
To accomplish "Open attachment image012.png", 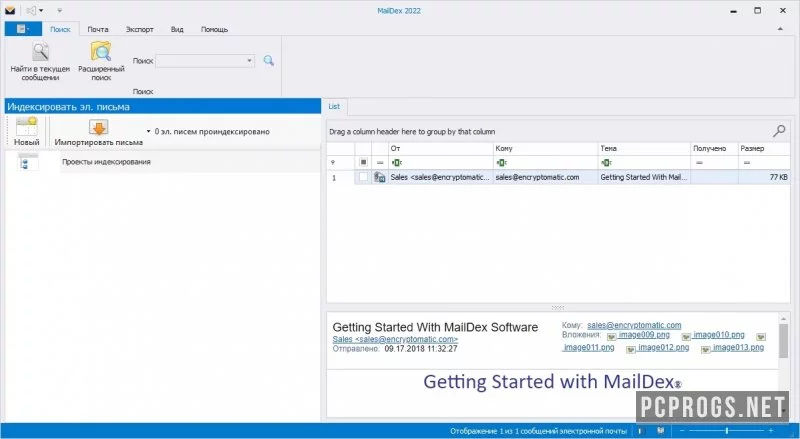I will click(663, 348).
